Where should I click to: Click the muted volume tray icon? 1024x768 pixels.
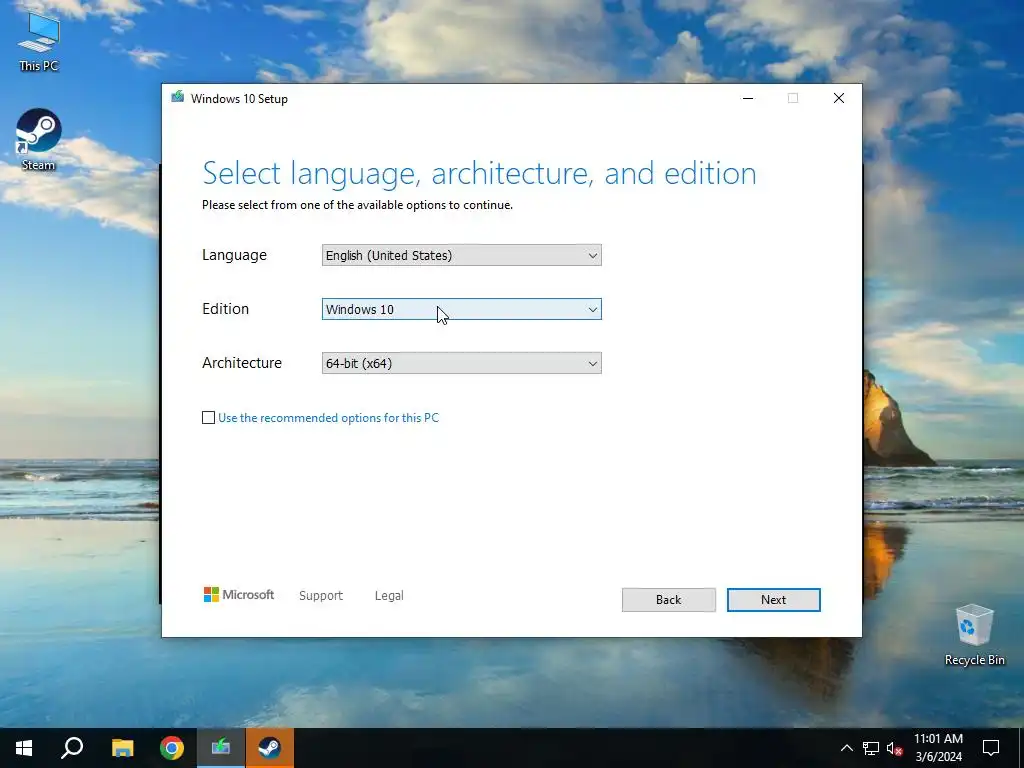point(895,748)
